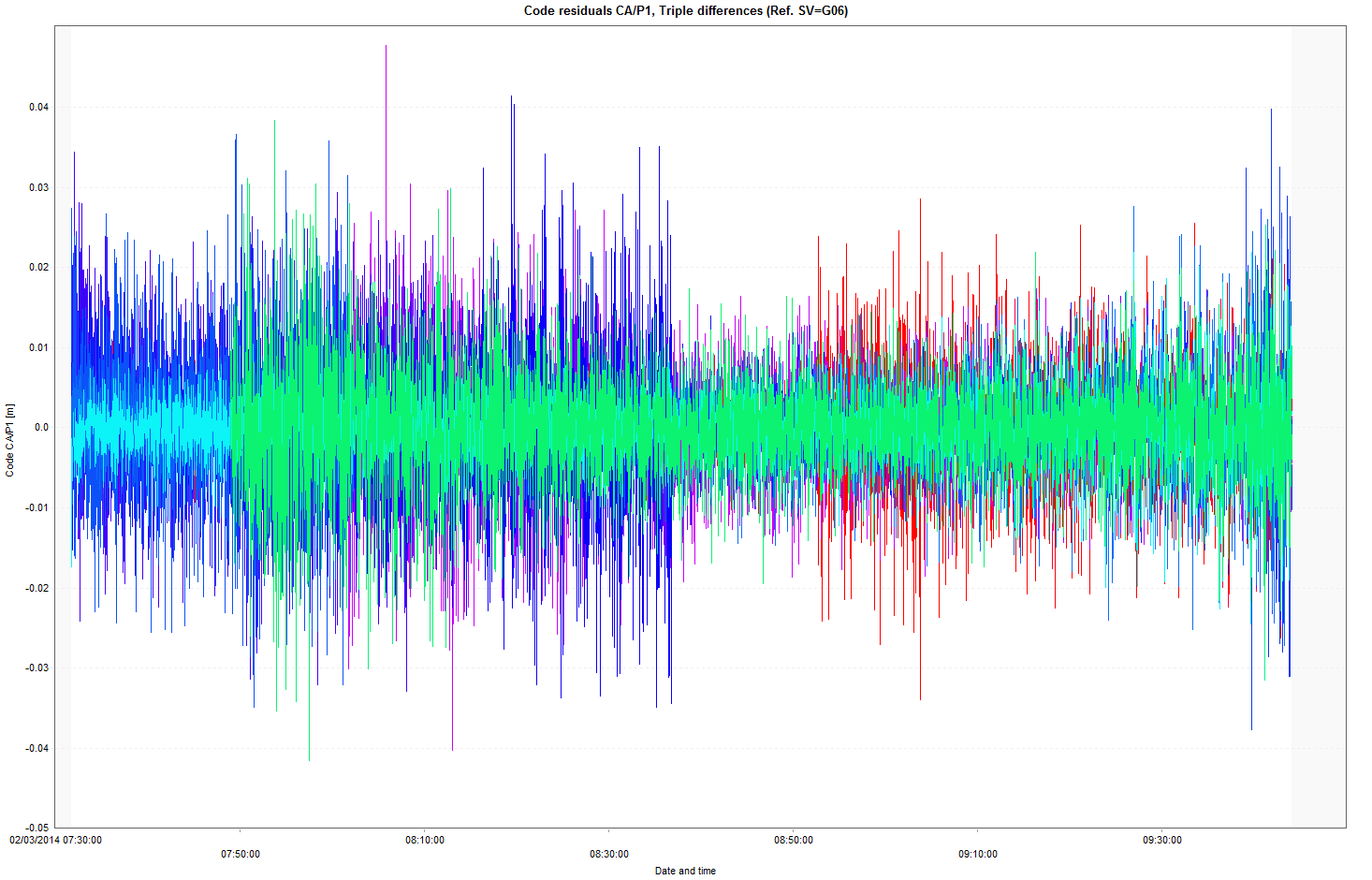Image resolution: width=1372 pixels, height=880 pixels.
Task: Click the y-axis label 'Code CA/P1 [m]'
Action: pos(9,441)
